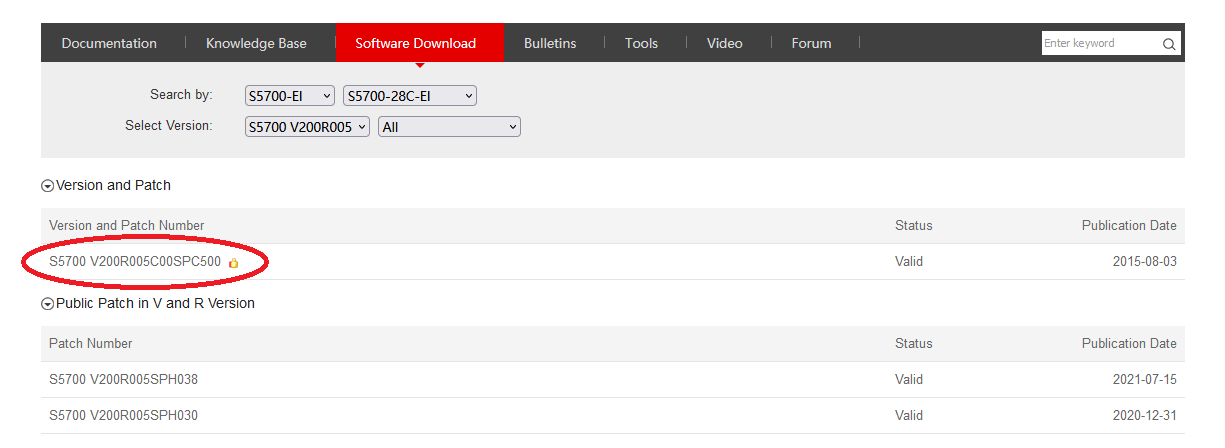Click the Version and Patch Number header
The image size is (1225, 448).
coord(127,226)
